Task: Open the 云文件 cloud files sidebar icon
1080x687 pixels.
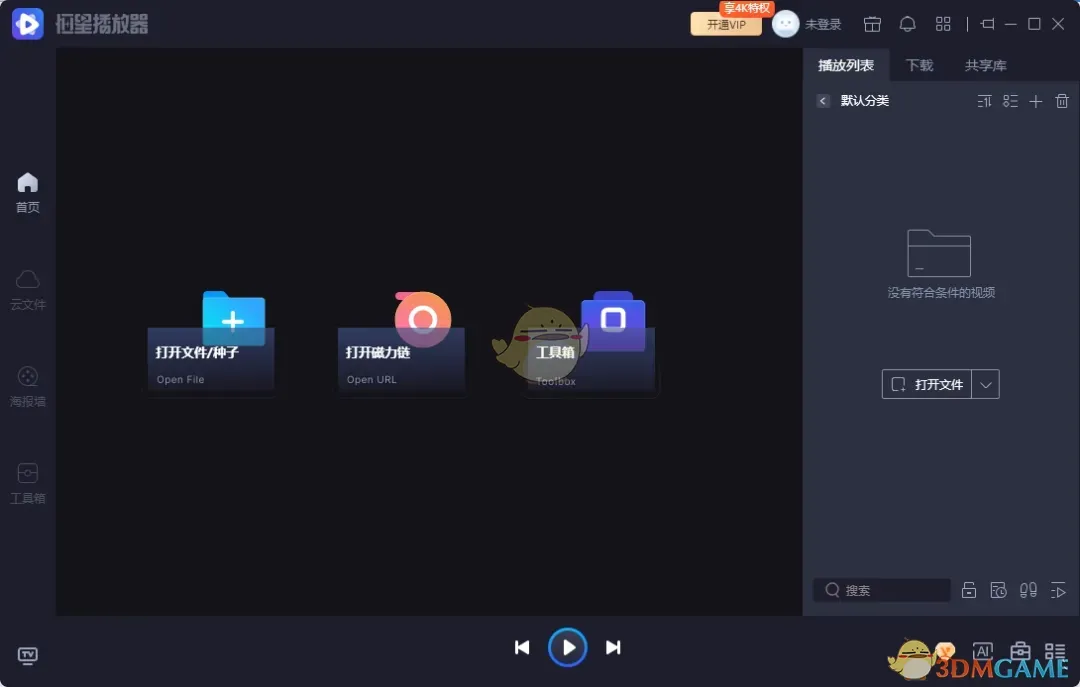Action: click(28, 288)
